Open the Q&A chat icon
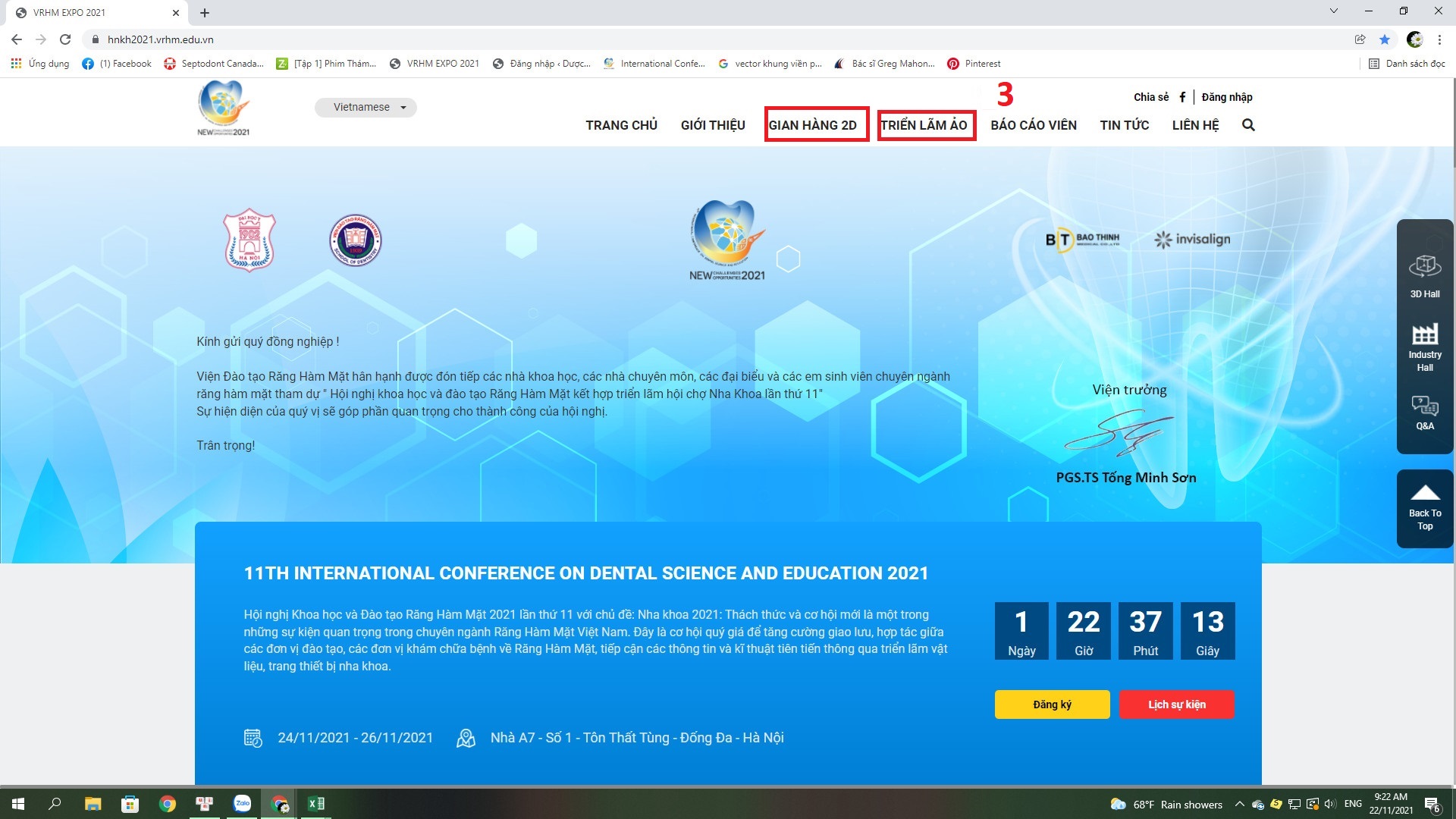 (1424, 412)
